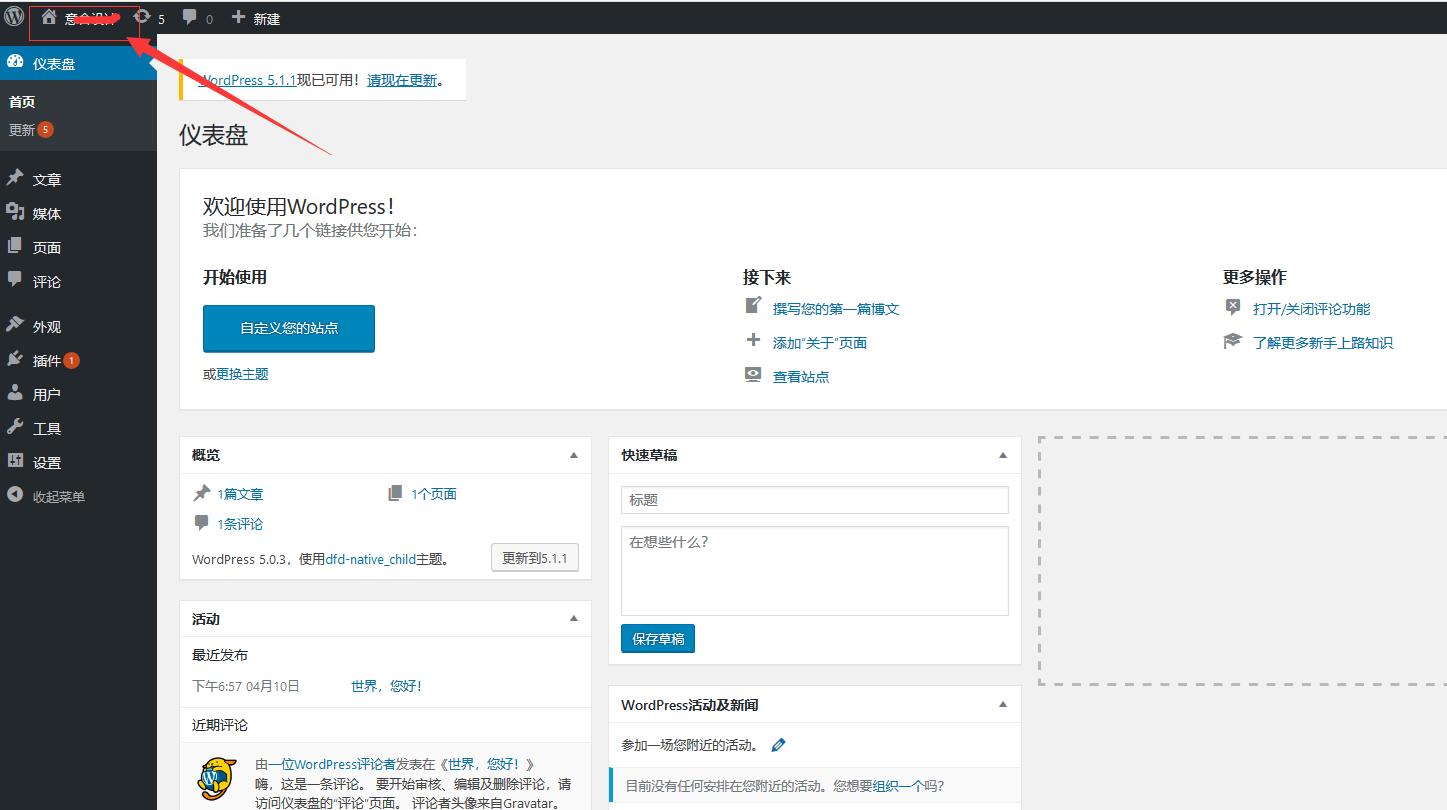Click the comments-off icon beside 打开/关闭评论功能
1447x810 pixels.
click(1233, 306)
